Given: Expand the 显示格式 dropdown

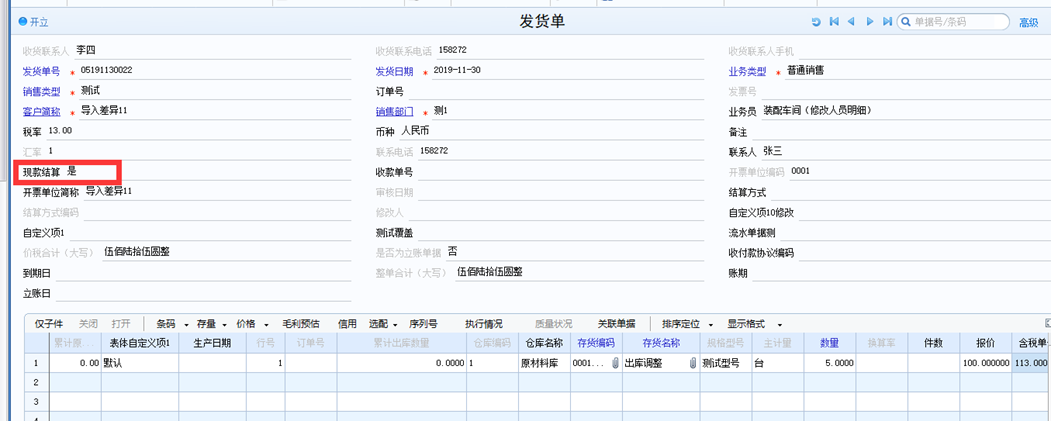Looking at the screenshot, I should coord(780,324).
